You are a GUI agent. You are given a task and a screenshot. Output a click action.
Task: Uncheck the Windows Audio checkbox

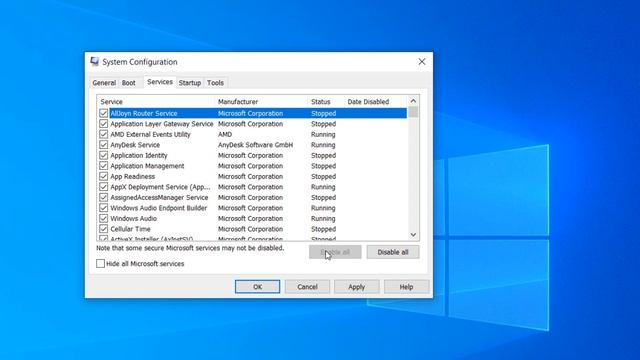tap(103, 218)
